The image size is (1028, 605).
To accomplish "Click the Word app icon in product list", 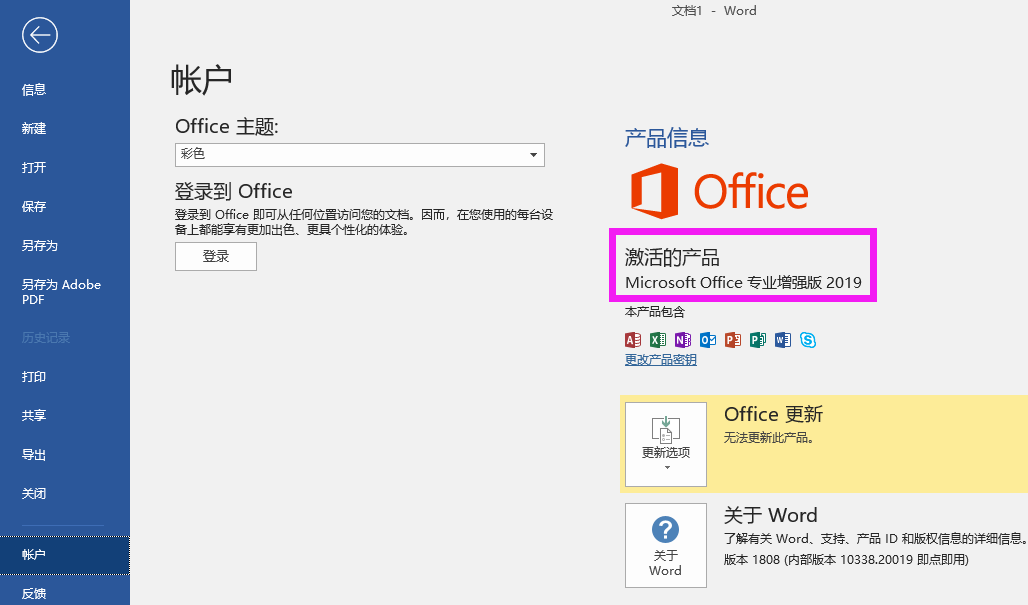I will click(x=783, y=340).
